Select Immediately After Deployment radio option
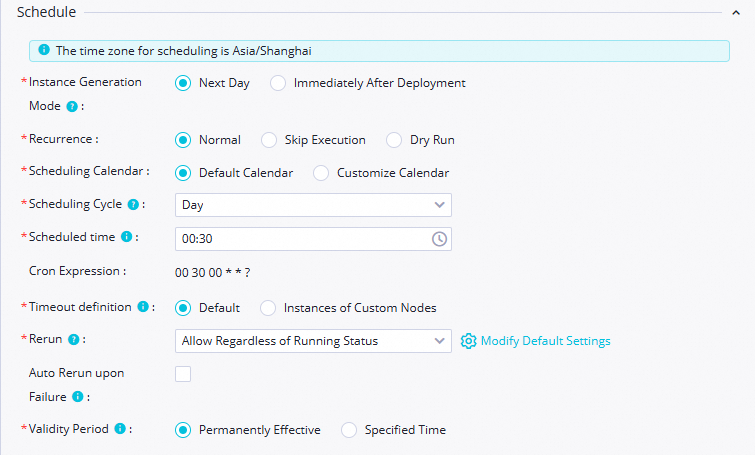 tap(278, 83)
